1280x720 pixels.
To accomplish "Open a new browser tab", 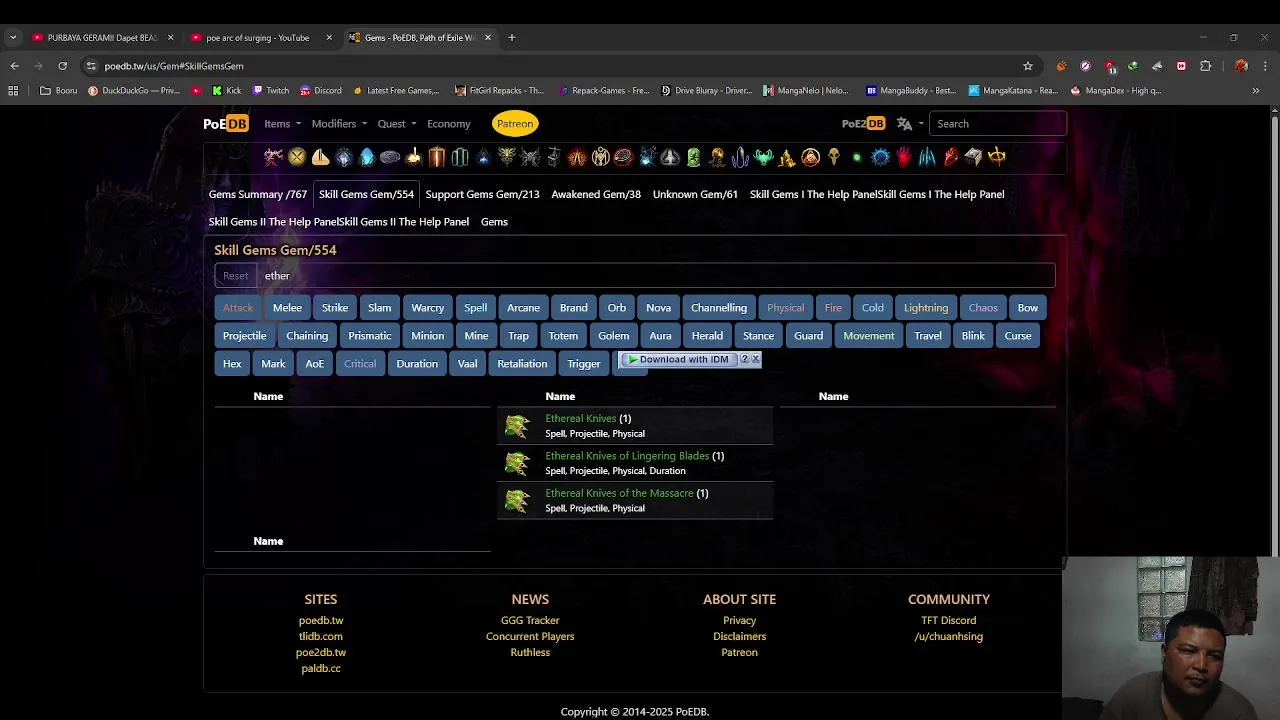I will coord(511,37).
